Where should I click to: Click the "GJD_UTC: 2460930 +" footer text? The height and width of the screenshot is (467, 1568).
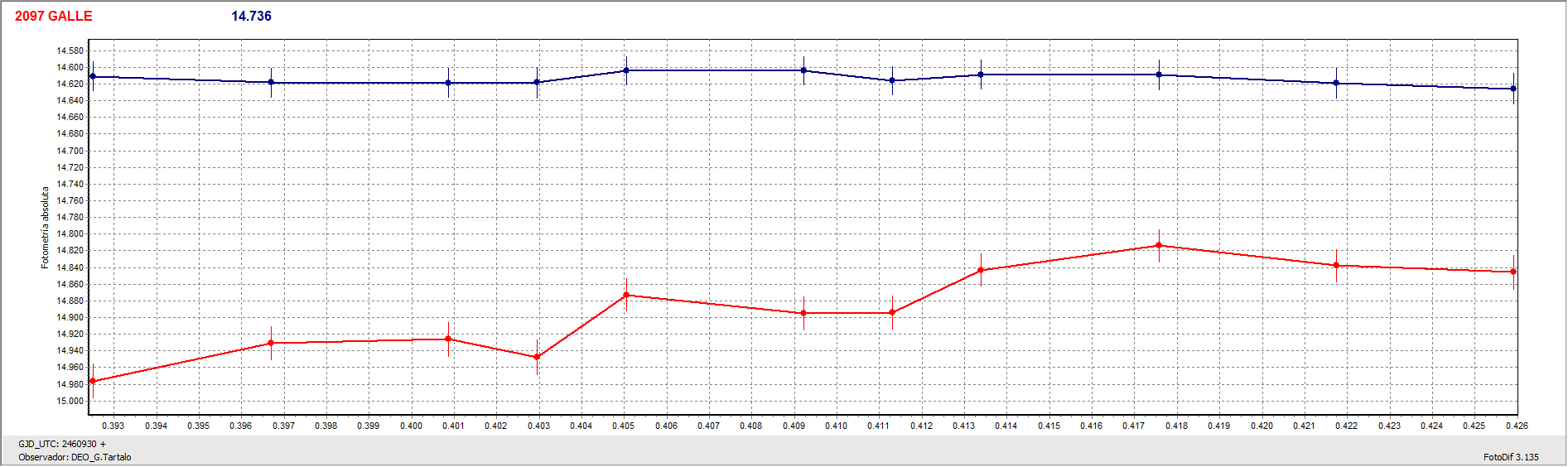pyautogui.click(x=62, y=444)
